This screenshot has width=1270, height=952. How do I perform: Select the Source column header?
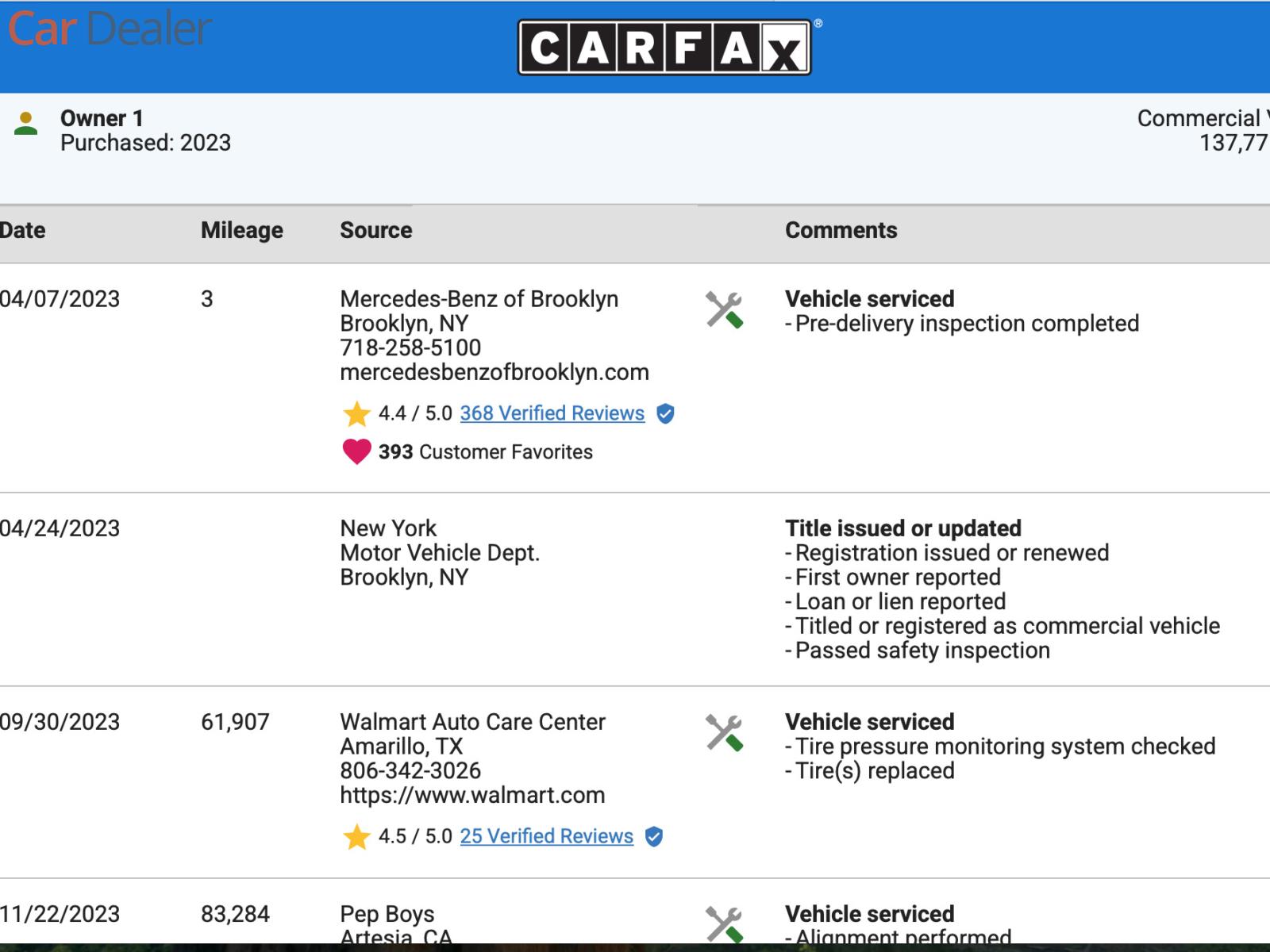pyautogui.click(x=375, y=230)
